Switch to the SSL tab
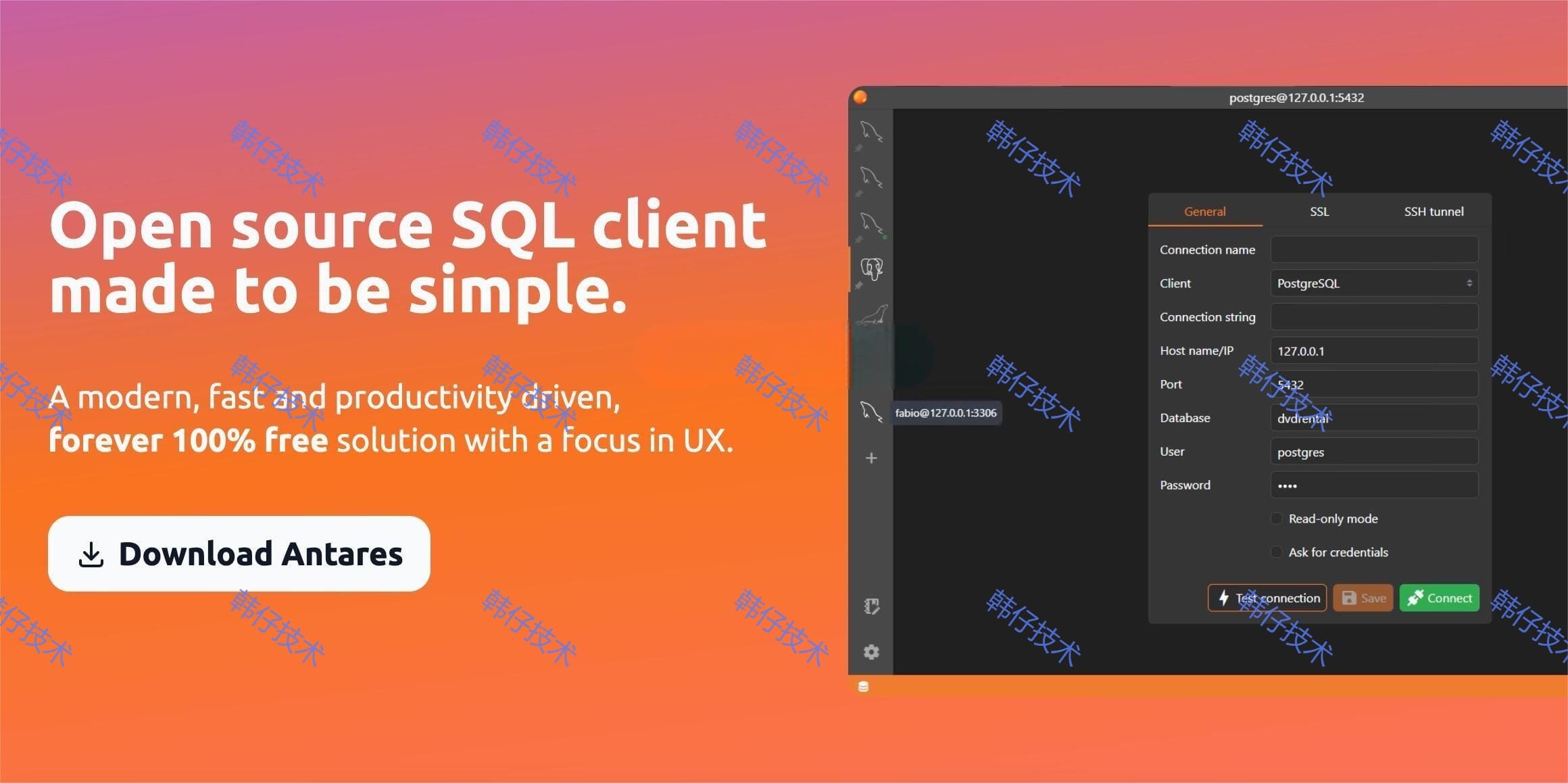1568x783 pixels. [1319, 212]
